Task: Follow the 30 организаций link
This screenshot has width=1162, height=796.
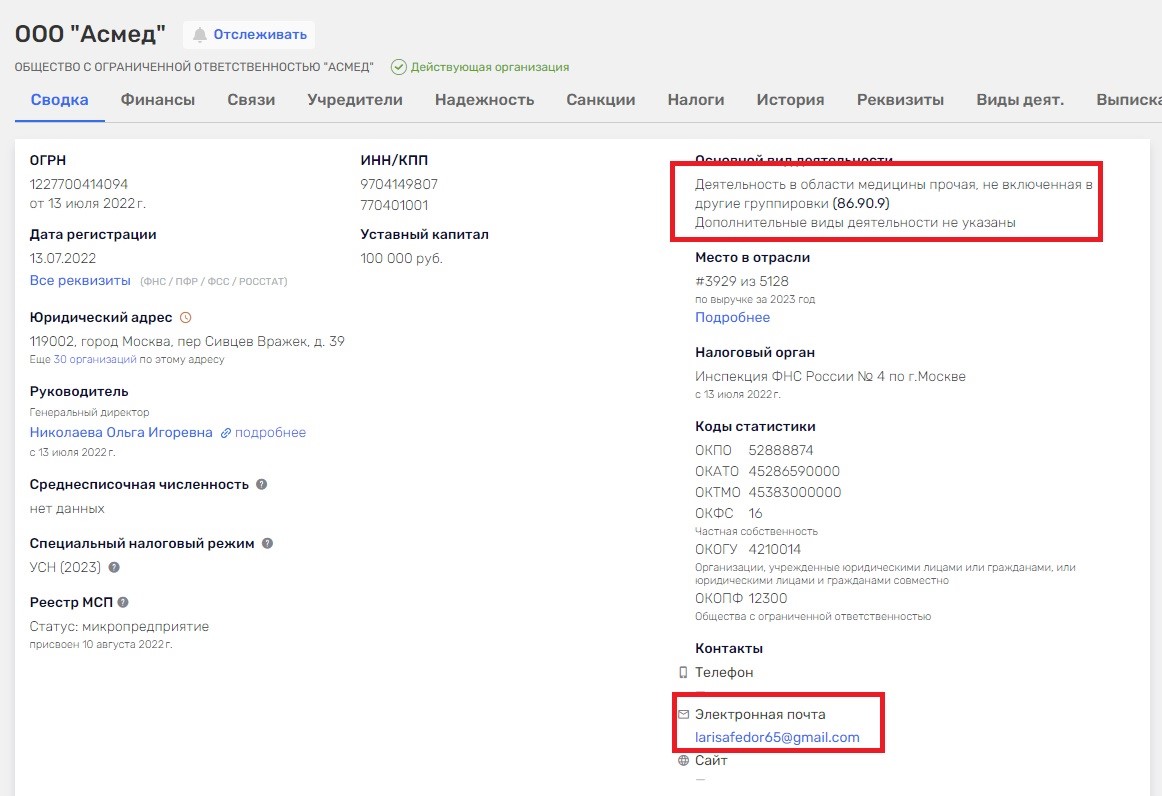Action: tap(95, 359)
